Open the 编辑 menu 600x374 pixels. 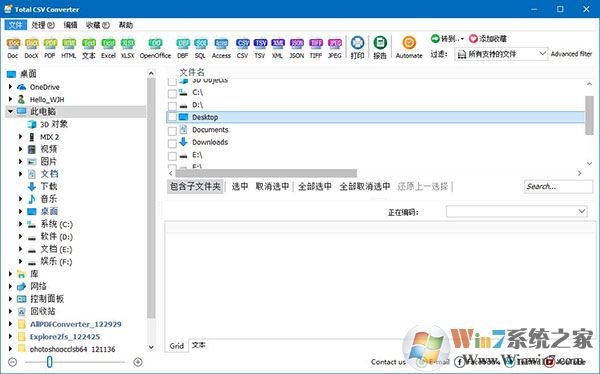pos(70,25)
